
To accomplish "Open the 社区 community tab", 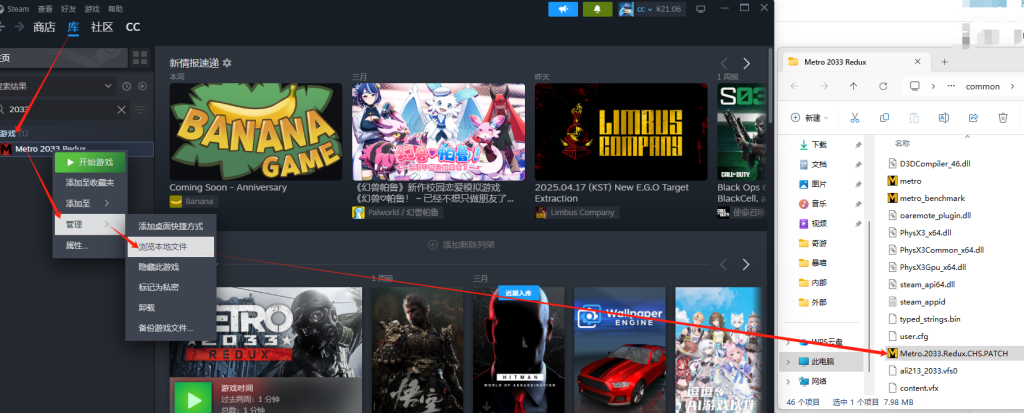I will click(x=102, y=27).
